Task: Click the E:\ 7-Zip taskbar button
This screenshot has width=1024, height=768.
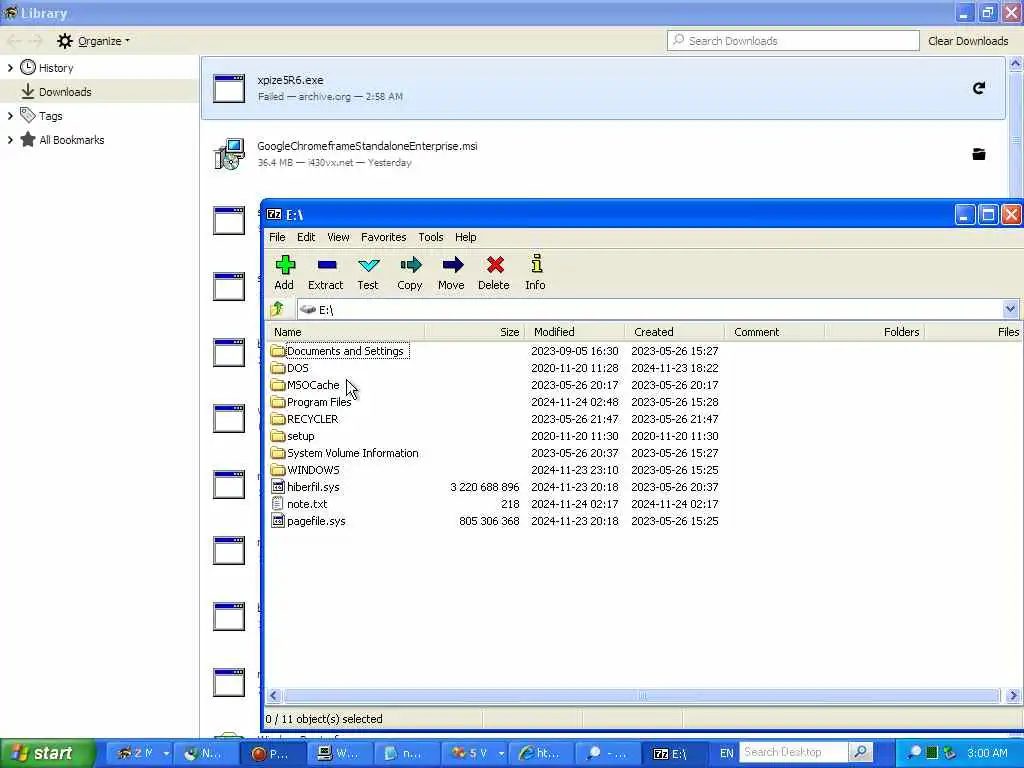Action: click(673, 753)
